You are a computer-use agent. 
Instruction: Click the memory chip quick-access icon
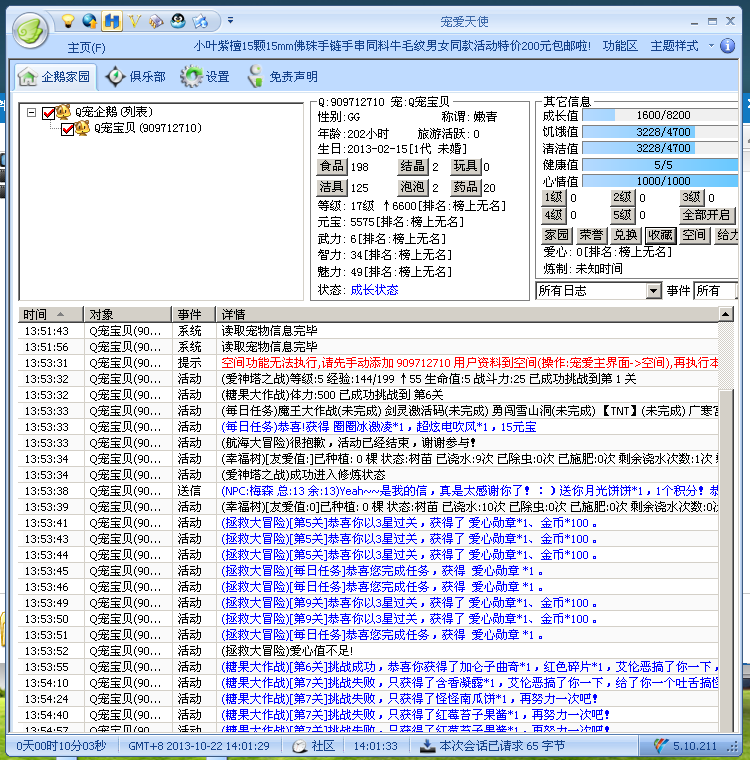pos(156,21)
